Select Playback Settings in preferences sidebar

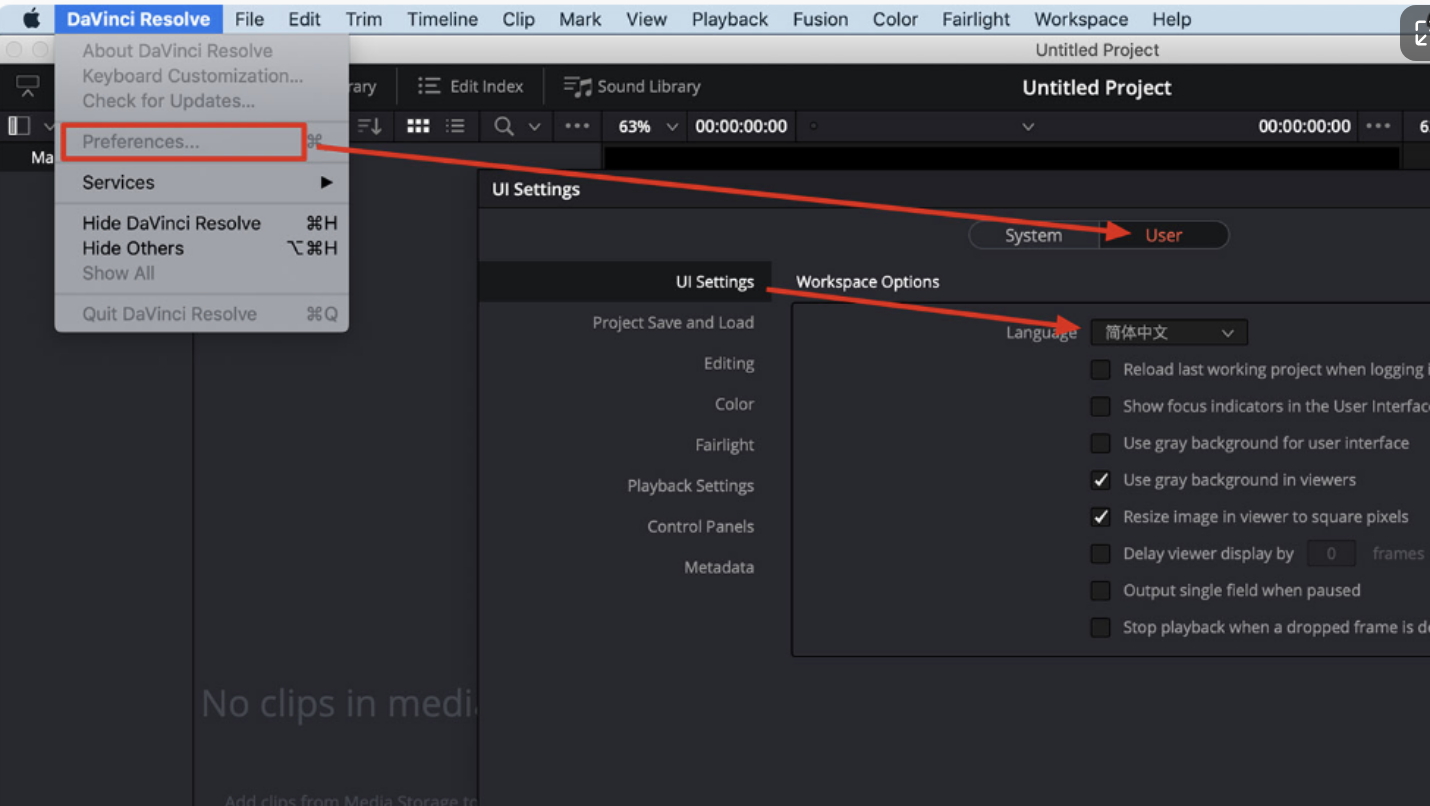[x=690, y=486]
